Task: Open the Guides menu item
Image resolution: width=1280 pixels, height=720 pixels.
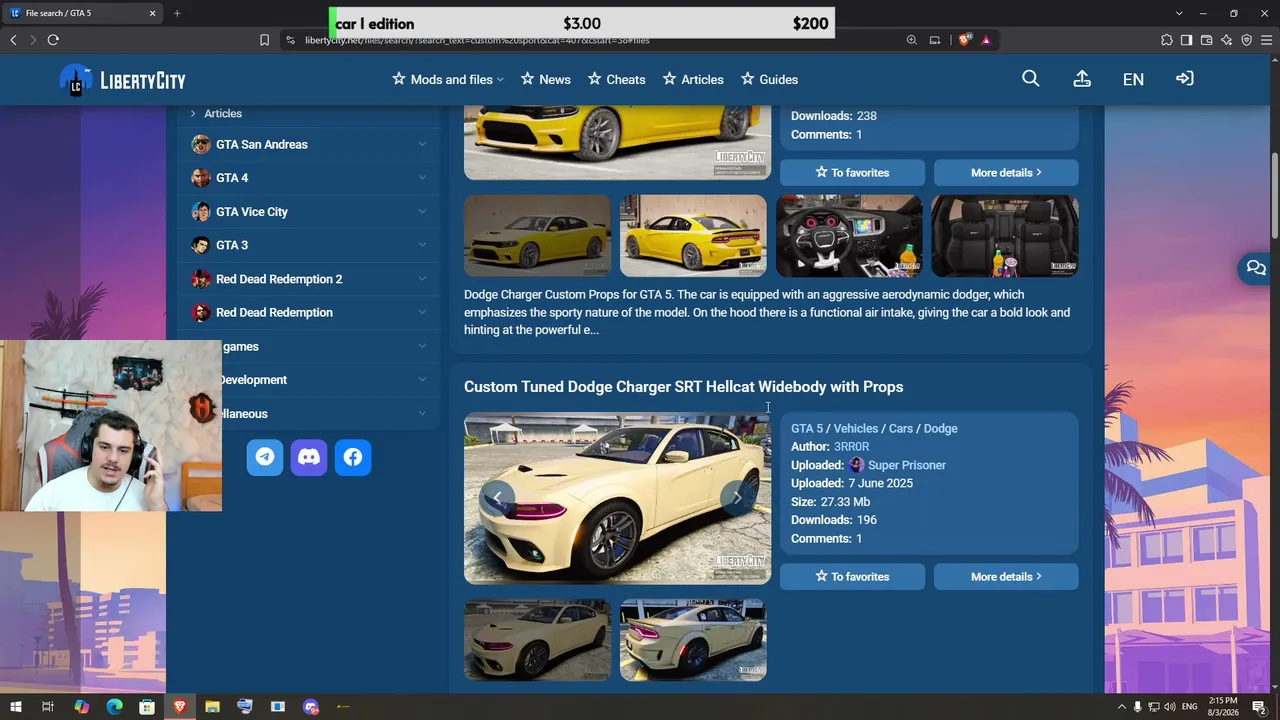Action: (769, 79)
